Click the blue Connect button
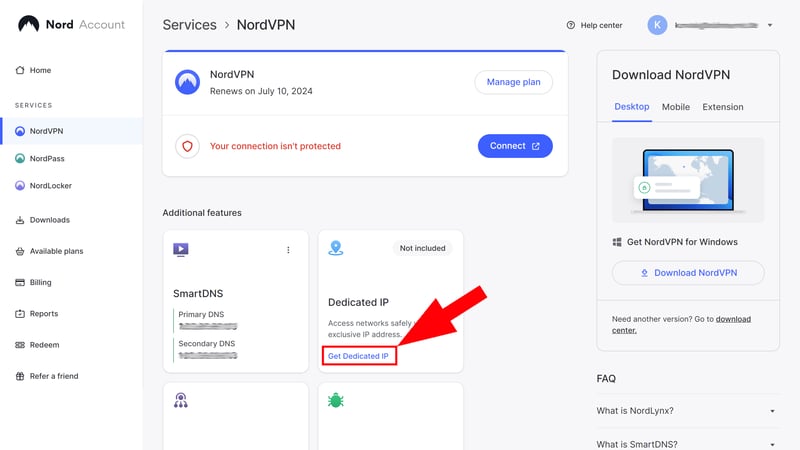 coord(515,146)
